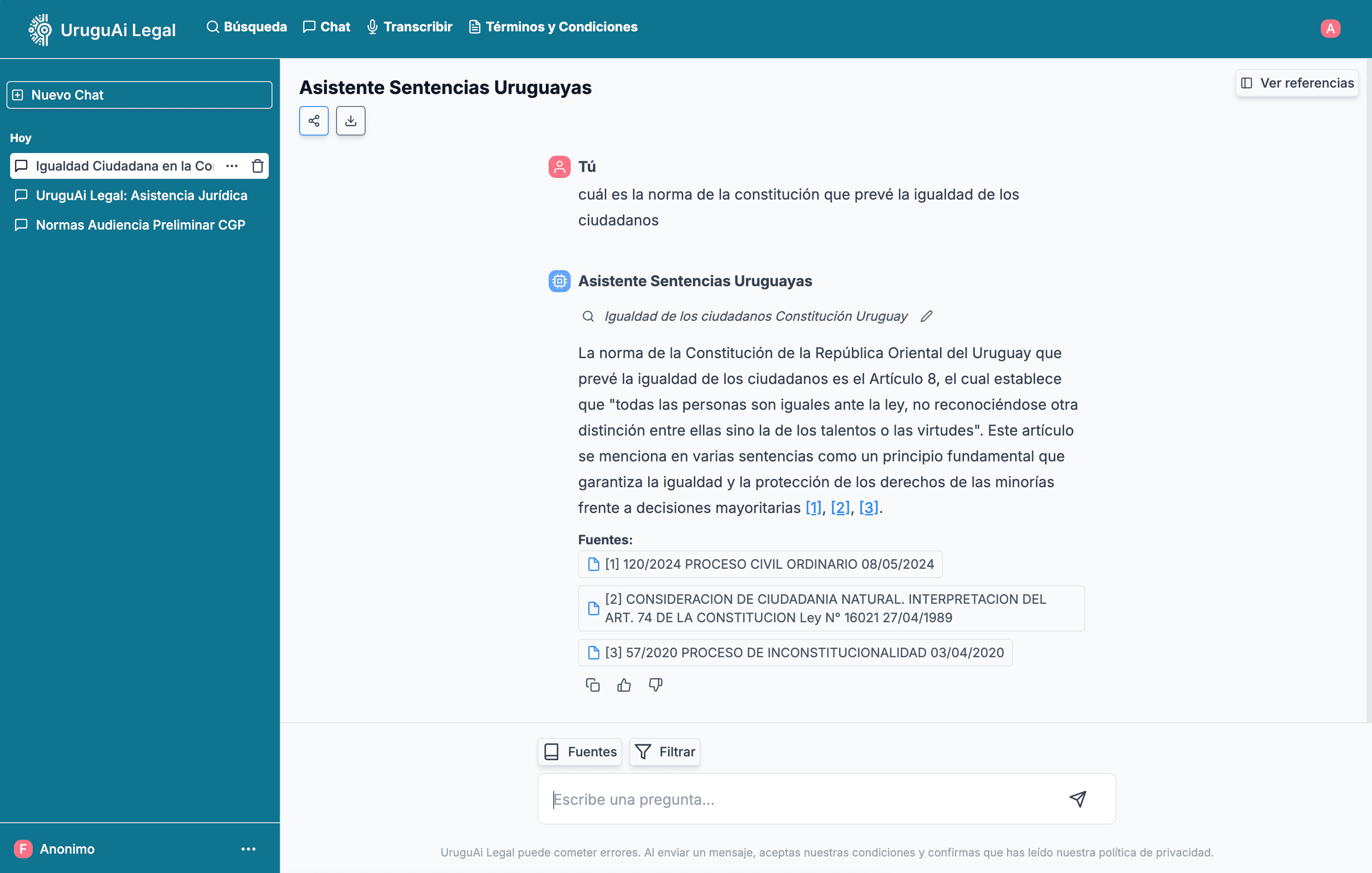Screen dimensions: 1372x873
Task: Click the download icon below chat response
Action: point(351,120)
